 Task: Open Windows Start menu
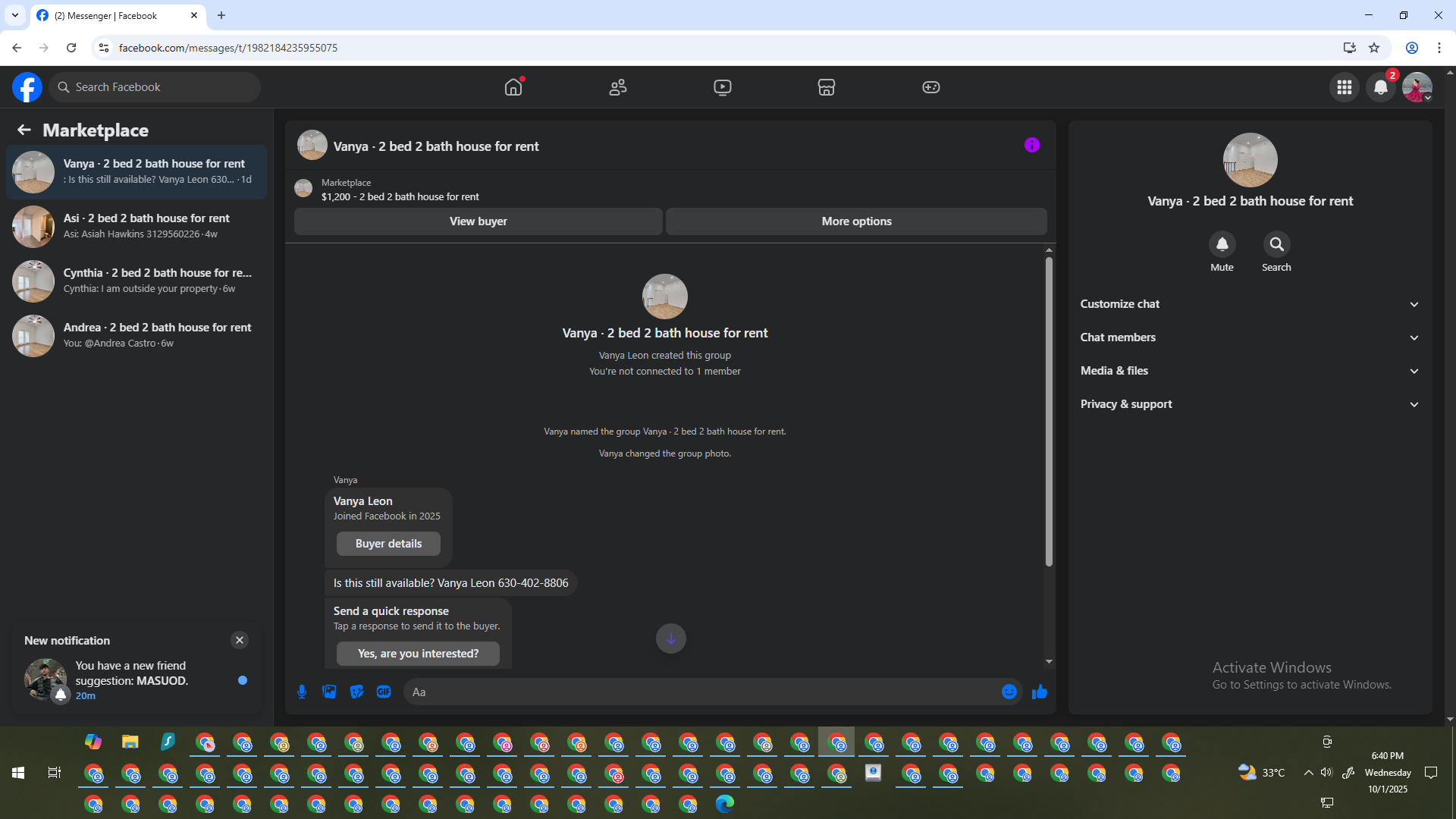click(18, 773)
